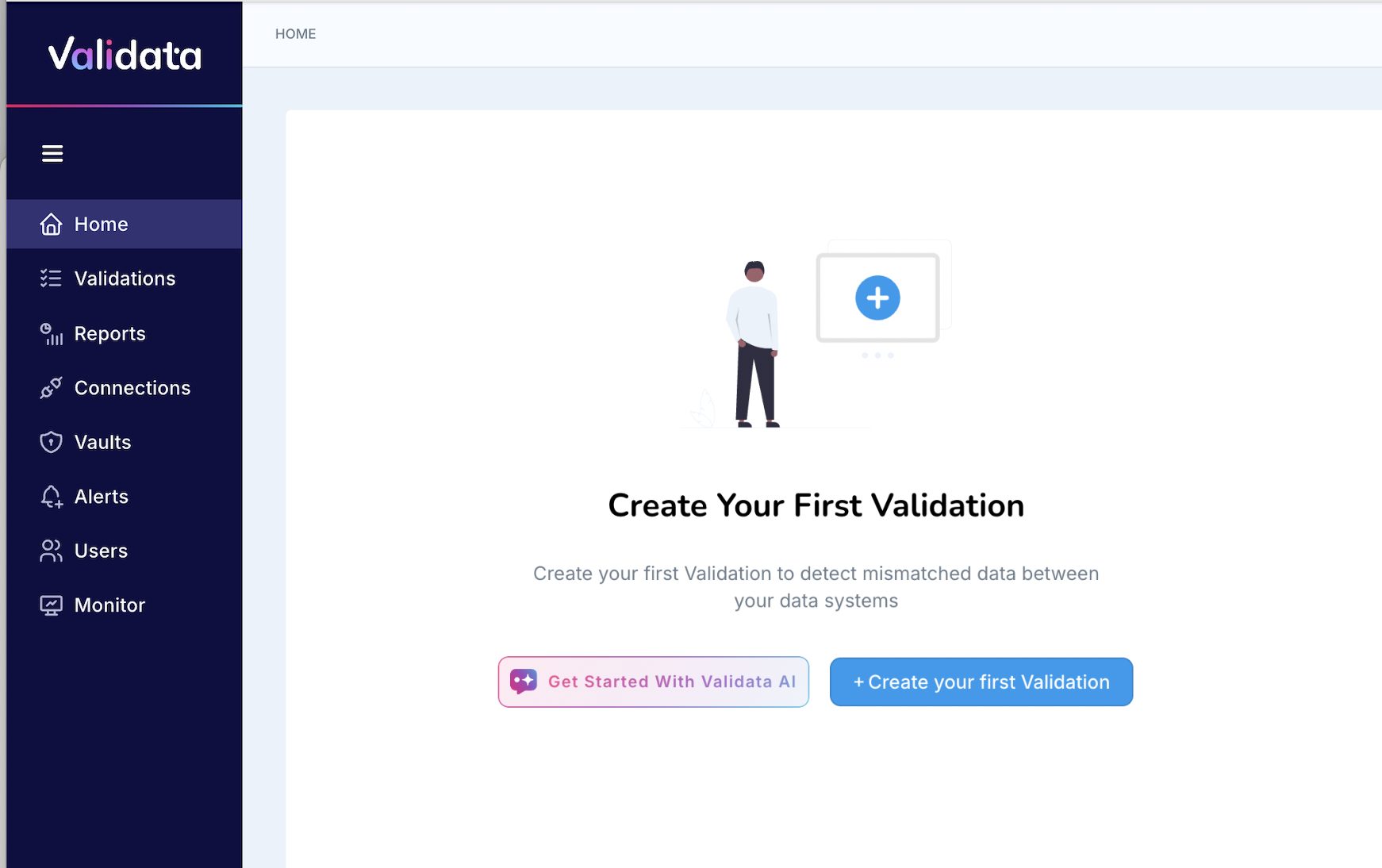Screen dimensions: 1382x868
Task: Select the Reports sidebar entry
Action: click(x=109, y=333)
